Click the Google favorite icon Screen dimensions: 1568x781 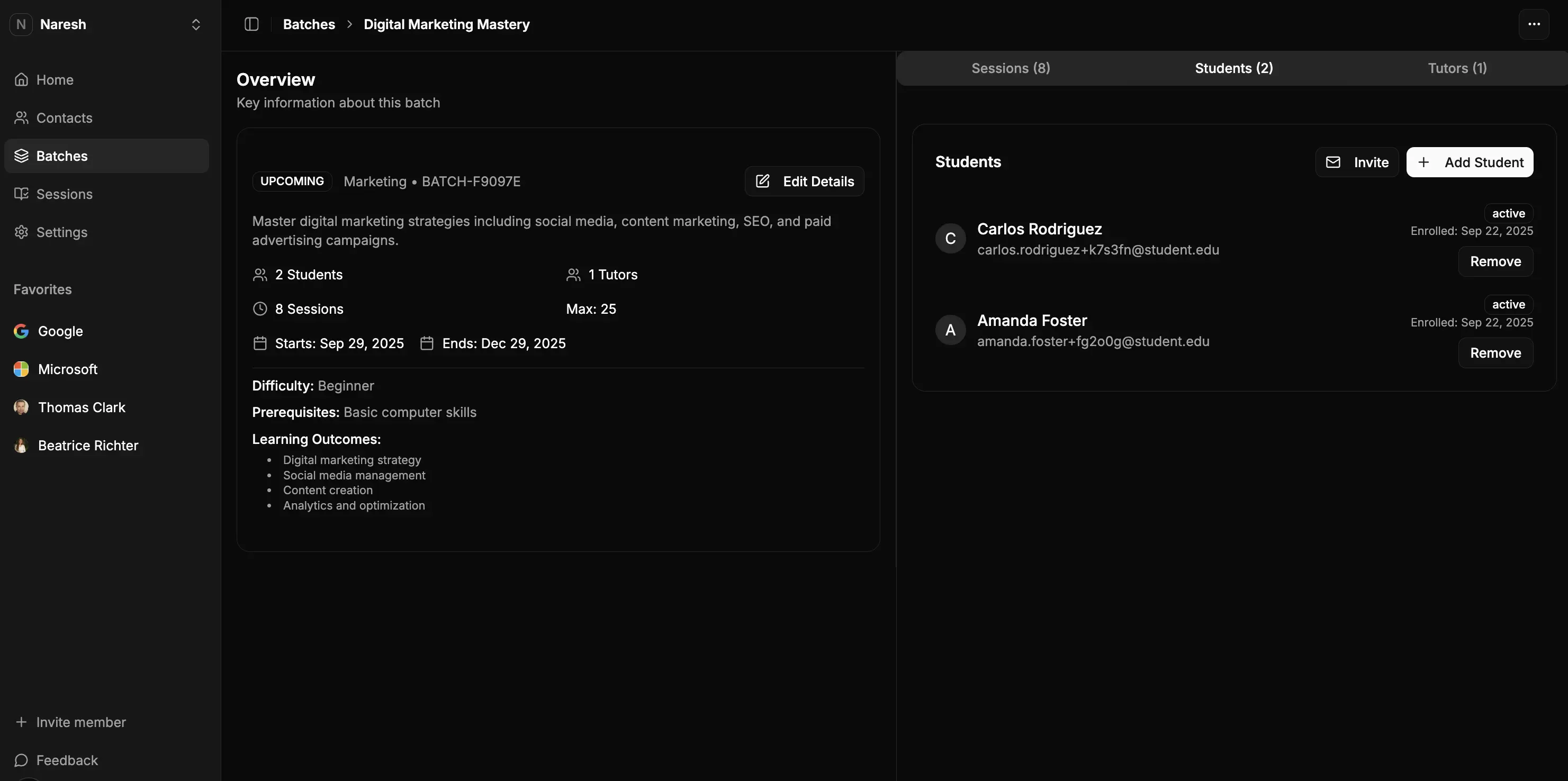coord(21,331)
